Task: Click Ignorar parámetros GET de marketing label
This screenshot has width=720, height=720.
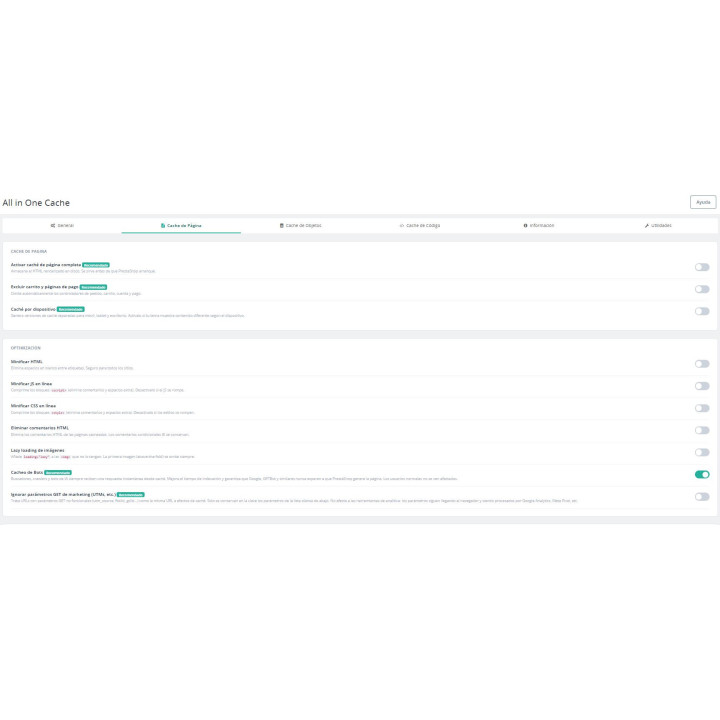Action: pos(63,495)
